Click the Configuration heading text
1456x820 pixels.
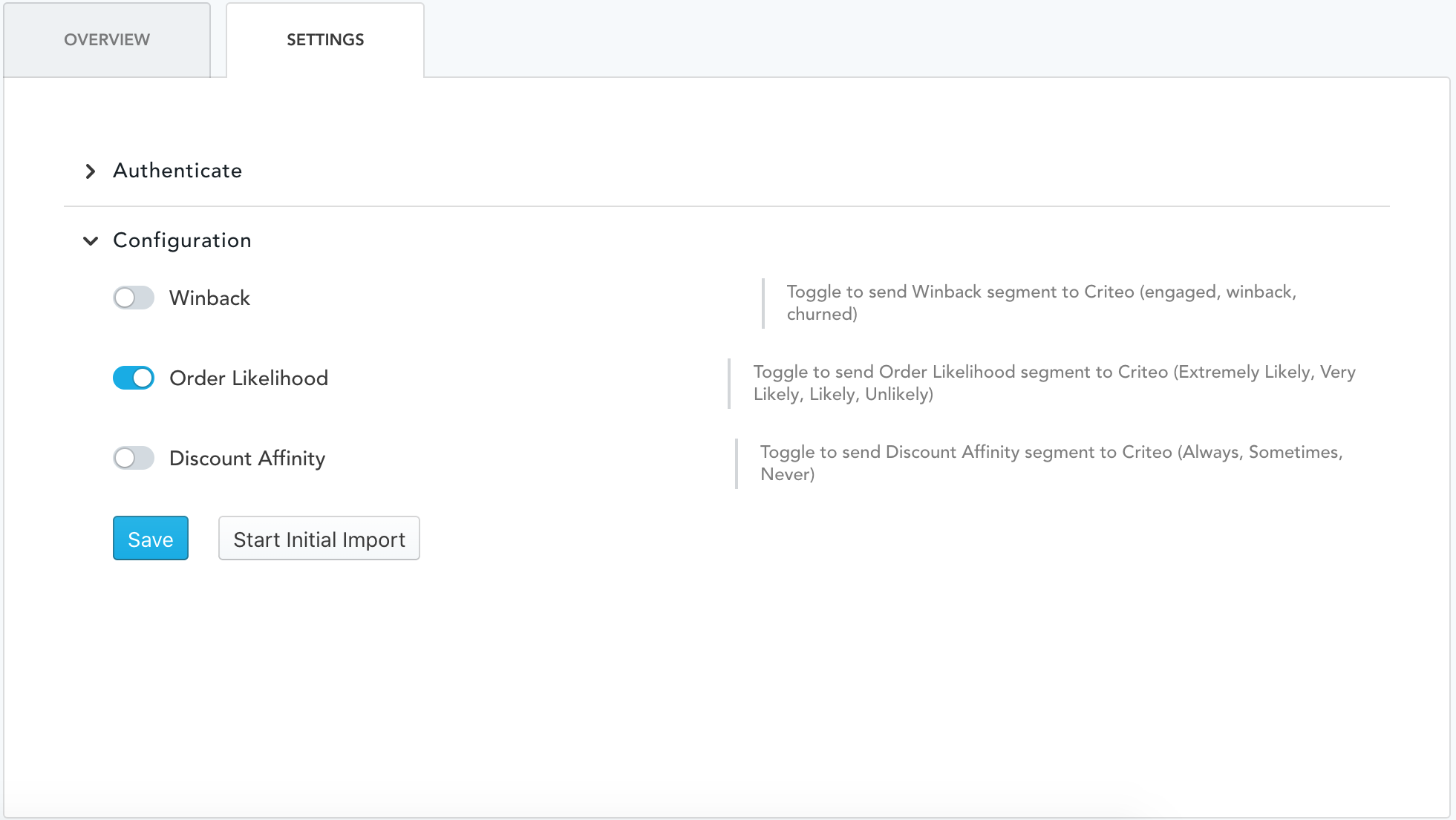pyautogui.click(x=181, y=240)
